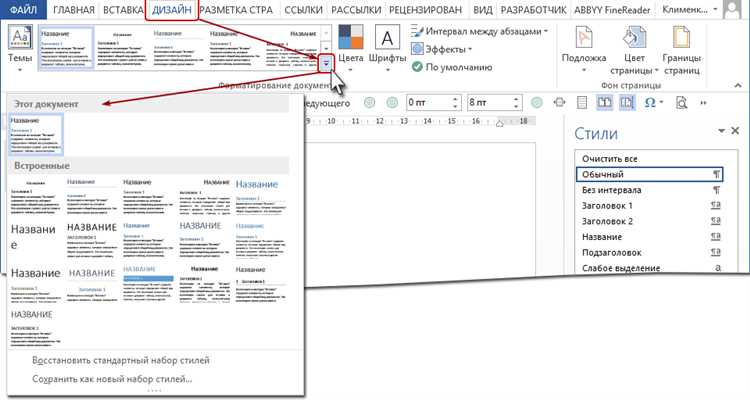The width and height of the screenshot is (750, 400).
Task: Open the ФАЙЛ tab
Action: tap(23, 10)
